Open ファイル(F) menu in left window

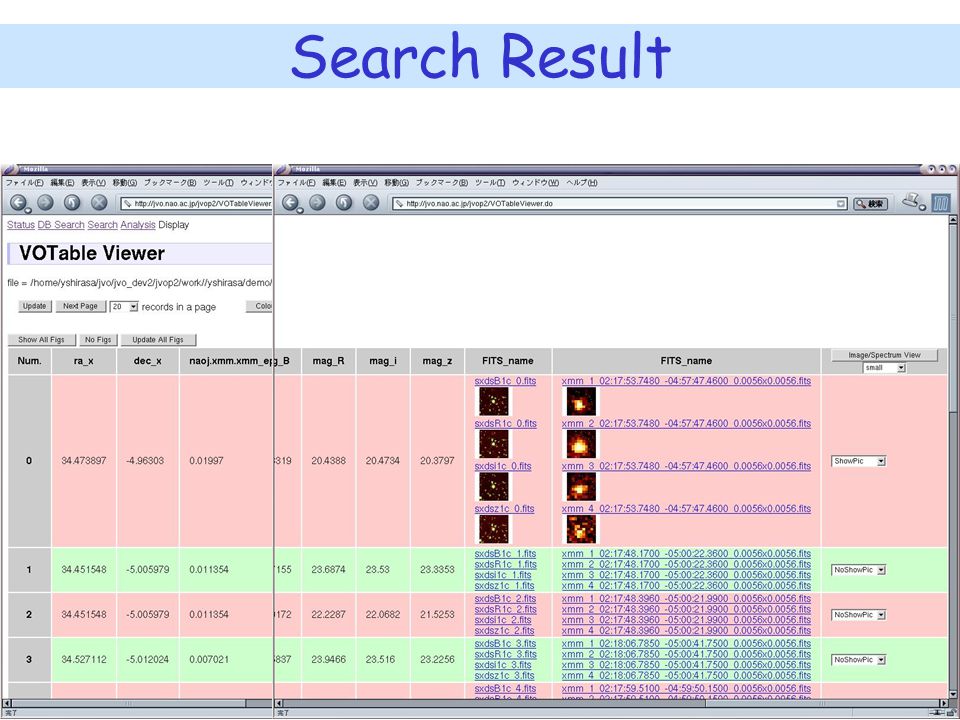tap(24, 182)
